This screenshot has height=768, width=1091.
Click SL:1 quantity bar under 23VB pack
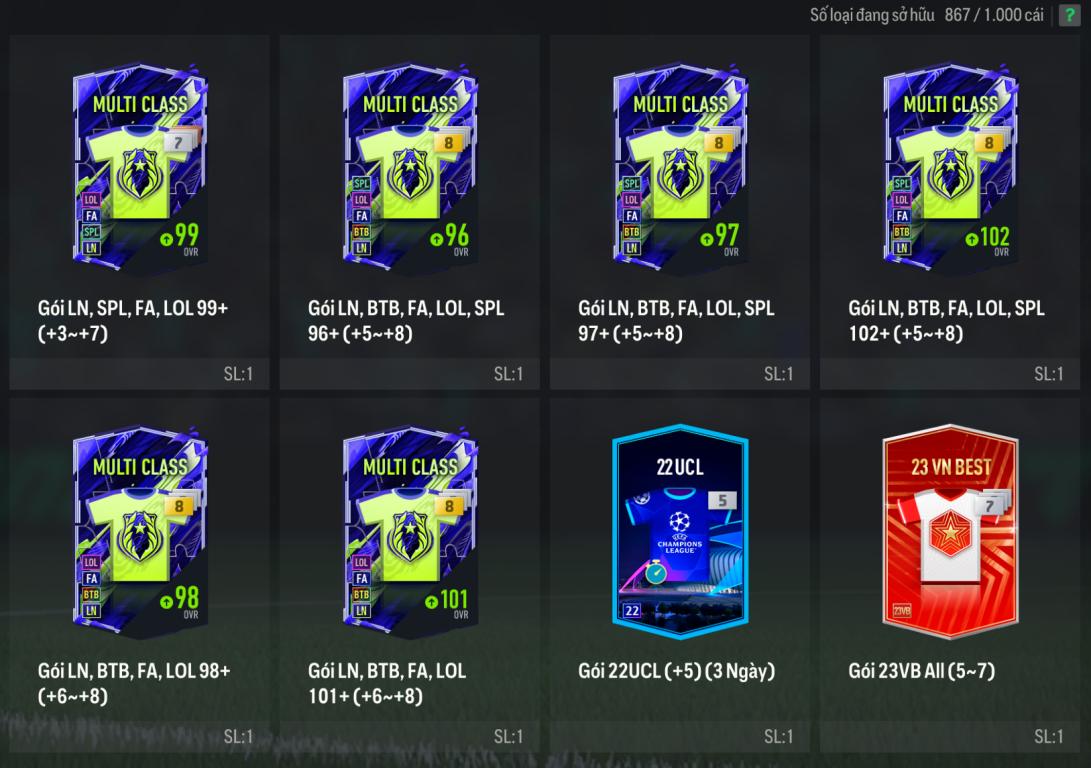pyautogui.click(x=950, y=736)
